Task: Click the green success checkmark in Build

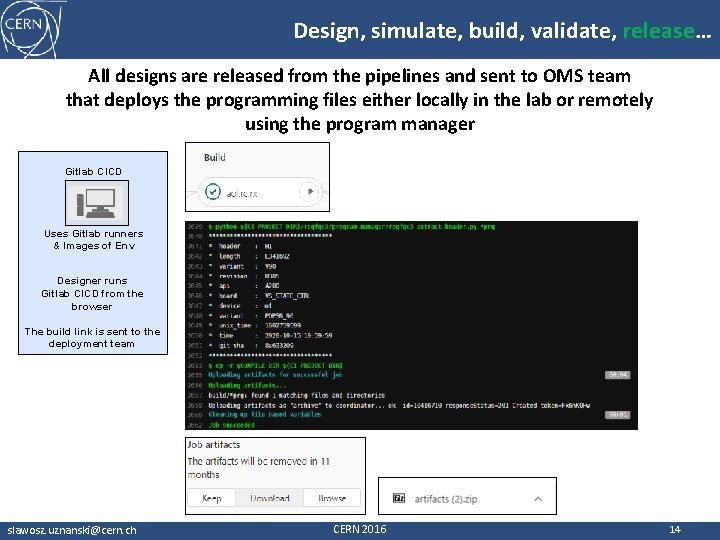Action: click(213, 191)
